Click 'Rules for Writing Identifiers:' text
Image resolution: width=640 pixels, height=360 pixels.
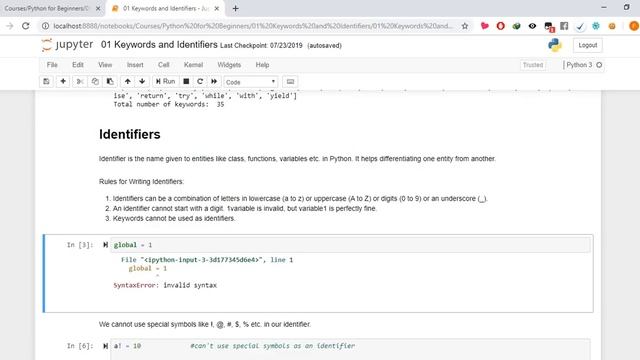[141, 182]
